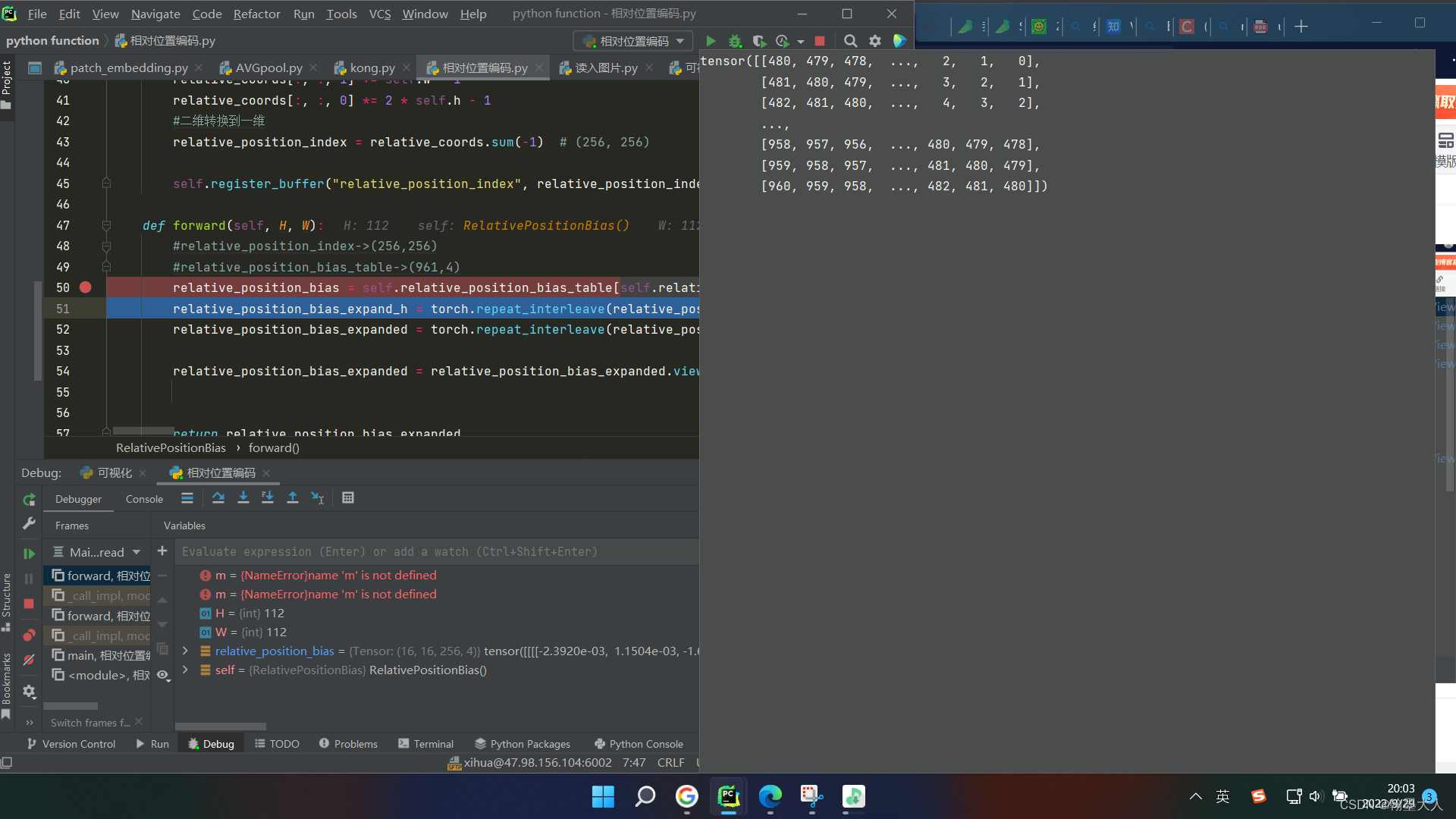Viewport: 1456px width, 819px height.
Task: Open the run configuration dropdown
Action: click(633, 41)
